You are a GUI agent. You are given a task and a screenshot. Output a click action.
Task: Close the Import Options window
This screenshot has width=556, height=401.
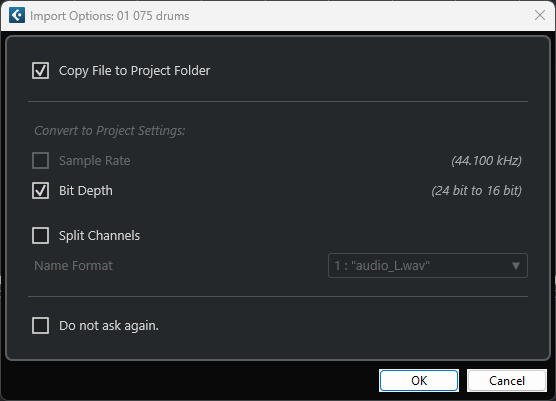[540, 15]
